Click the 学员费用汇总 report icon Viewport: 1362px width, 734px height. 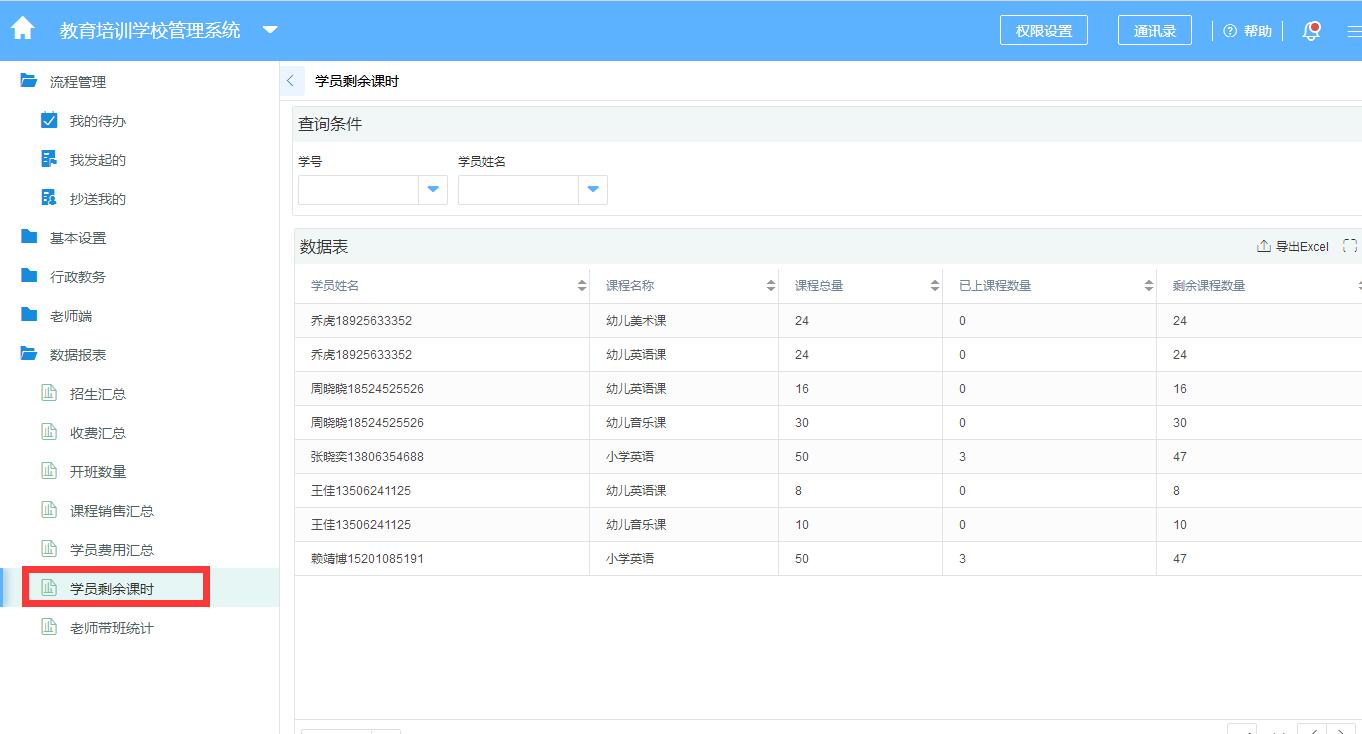coord(48,549)
